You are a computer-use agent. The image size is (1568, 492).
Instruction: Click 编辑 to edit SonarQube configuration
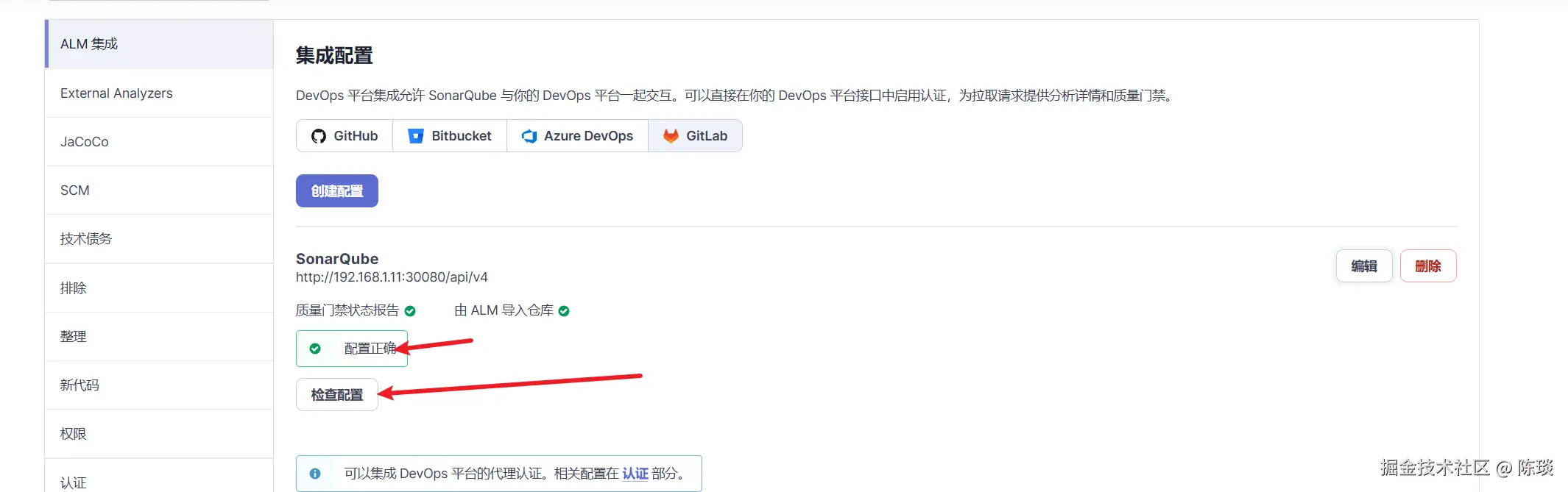coord(1364,266)
